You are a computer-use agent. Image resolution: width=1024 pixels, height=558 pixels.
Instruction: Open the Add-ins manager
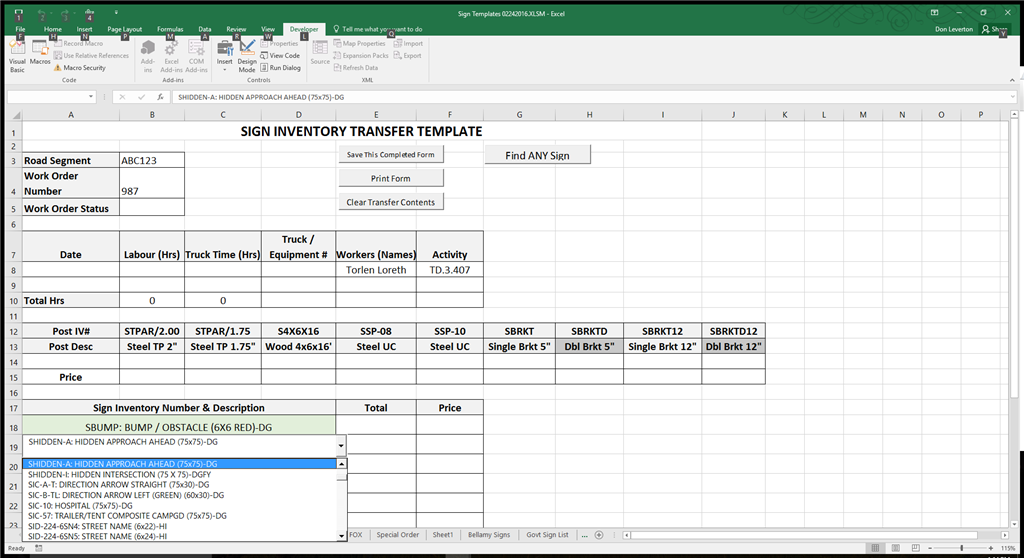tap(148, 56)
